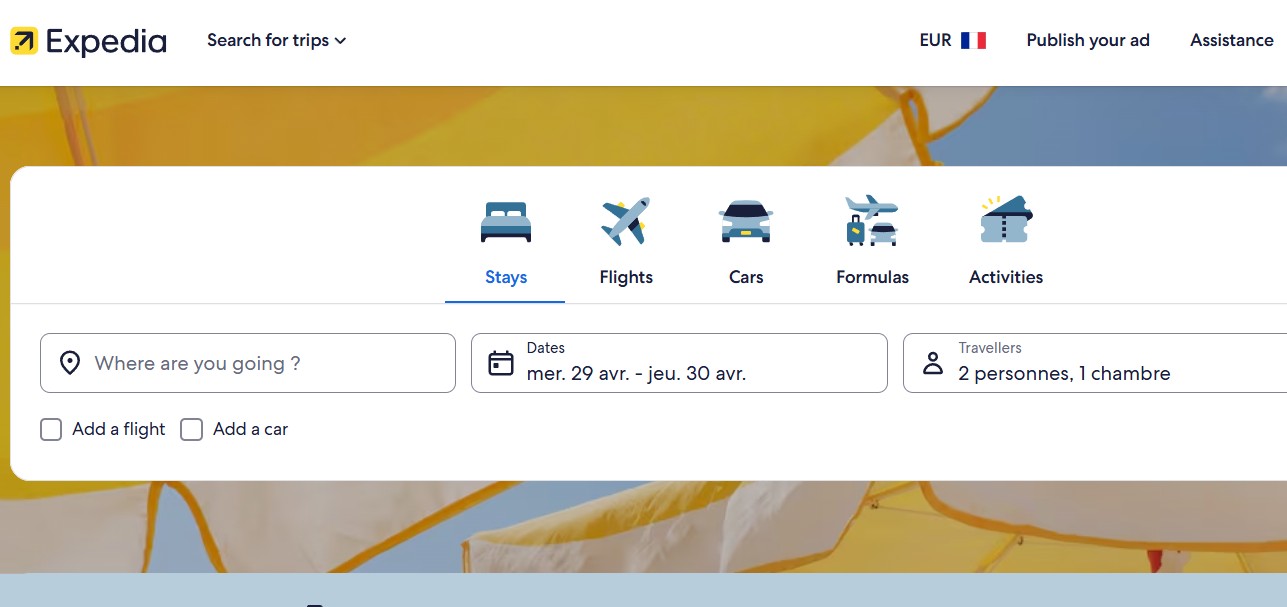This screenshot has width=1287, height=607.
Task: Click the Where are you going field
Action: [248, 363]
